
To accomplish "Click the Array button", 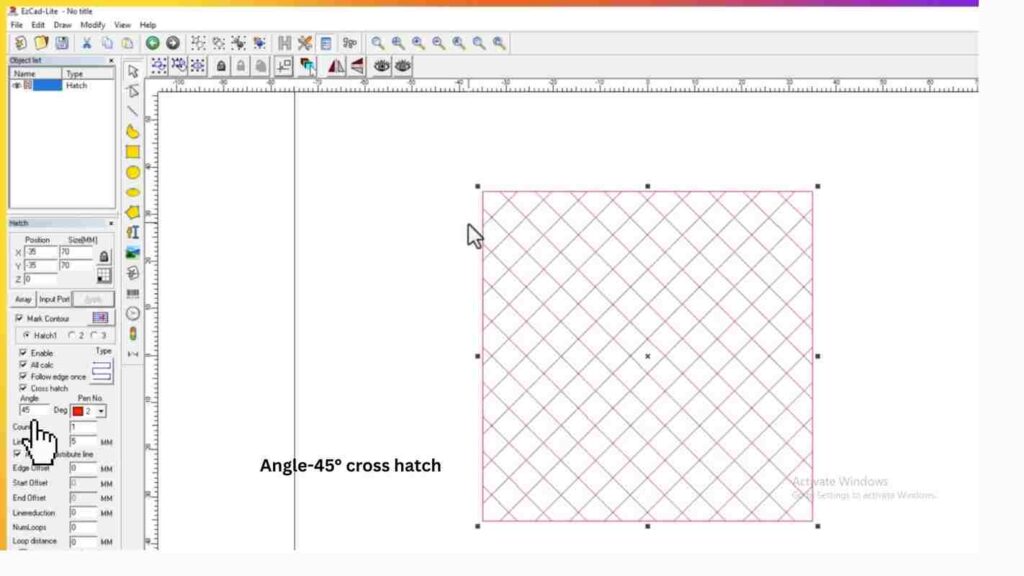I will pyautogui.click(x=23, y=299).
